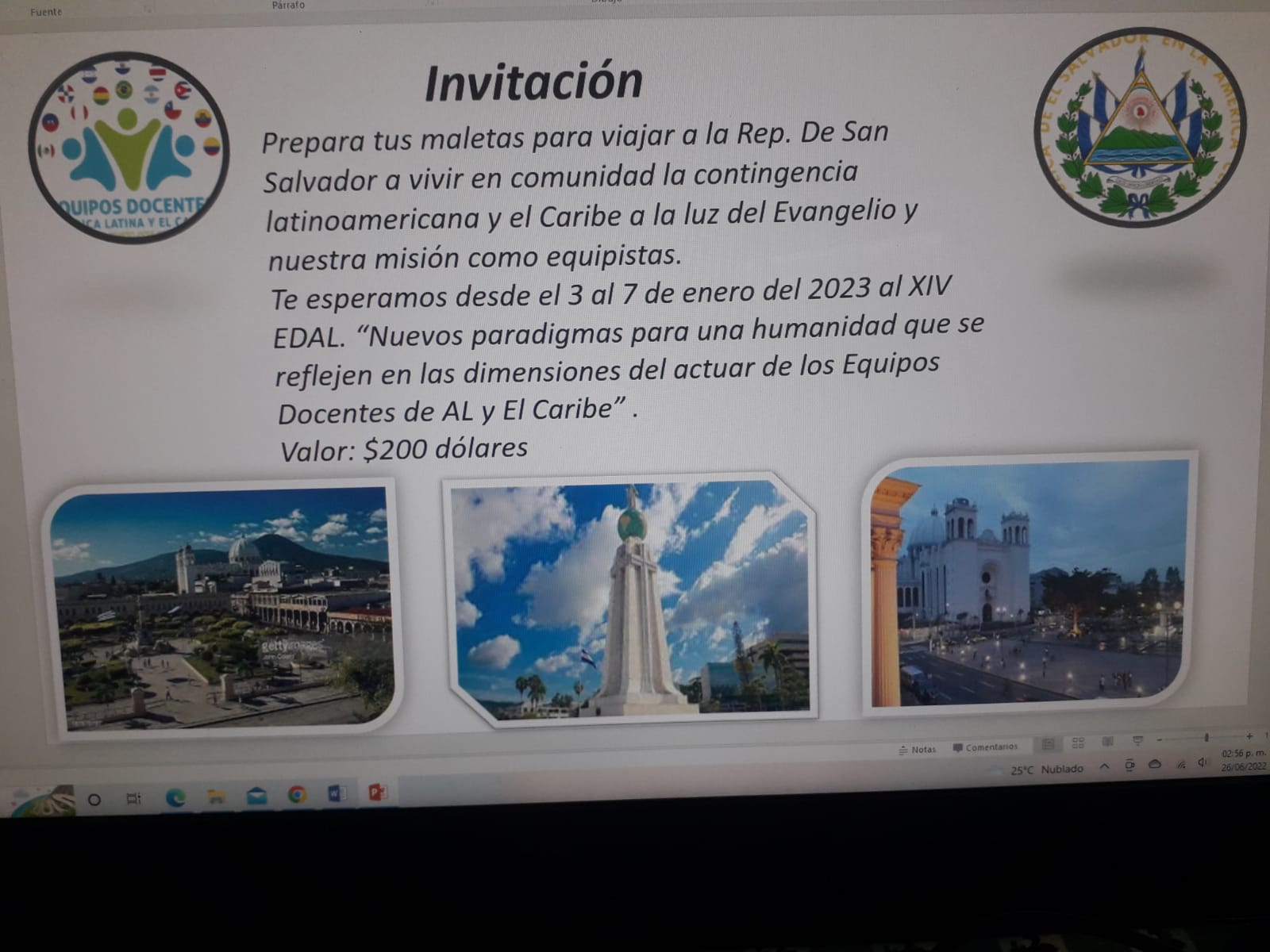Open Task View on the taskbar

tap(134, 799)
